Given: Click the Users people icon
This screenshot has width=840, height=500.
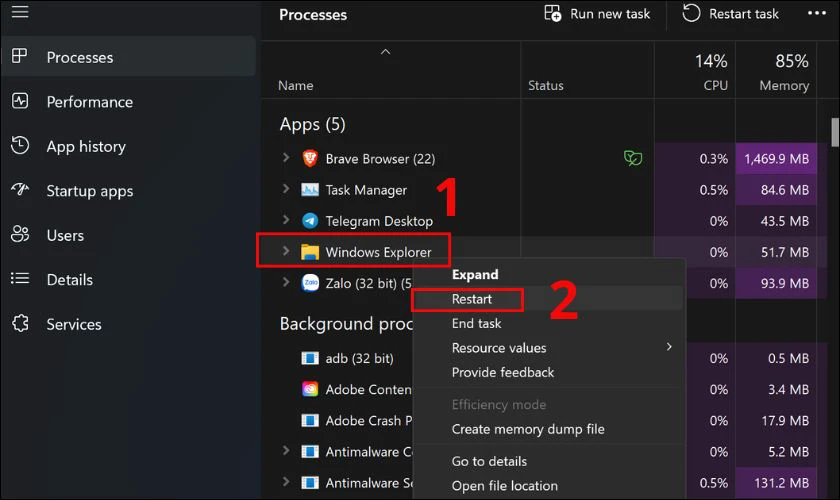Looking at the screenshot, I should [20, 234].
